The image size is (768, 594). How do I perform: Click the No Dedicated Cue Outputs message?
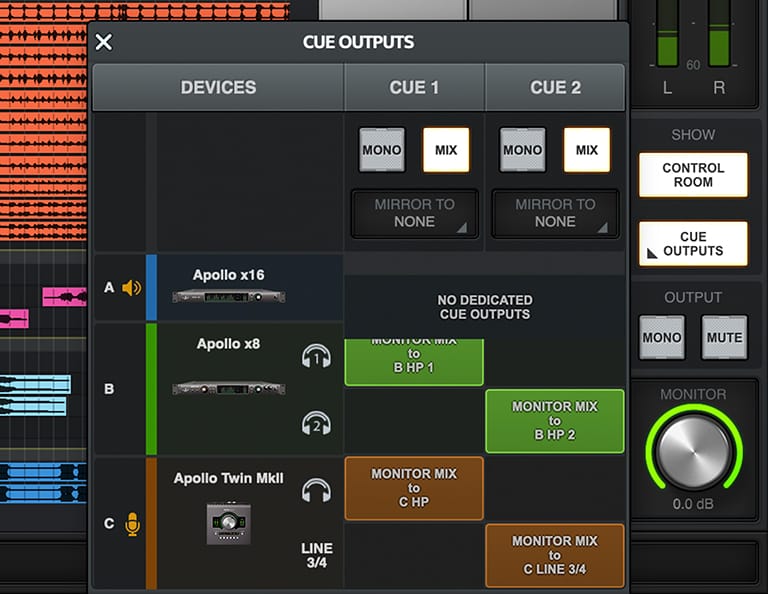(x=485, y=307)
